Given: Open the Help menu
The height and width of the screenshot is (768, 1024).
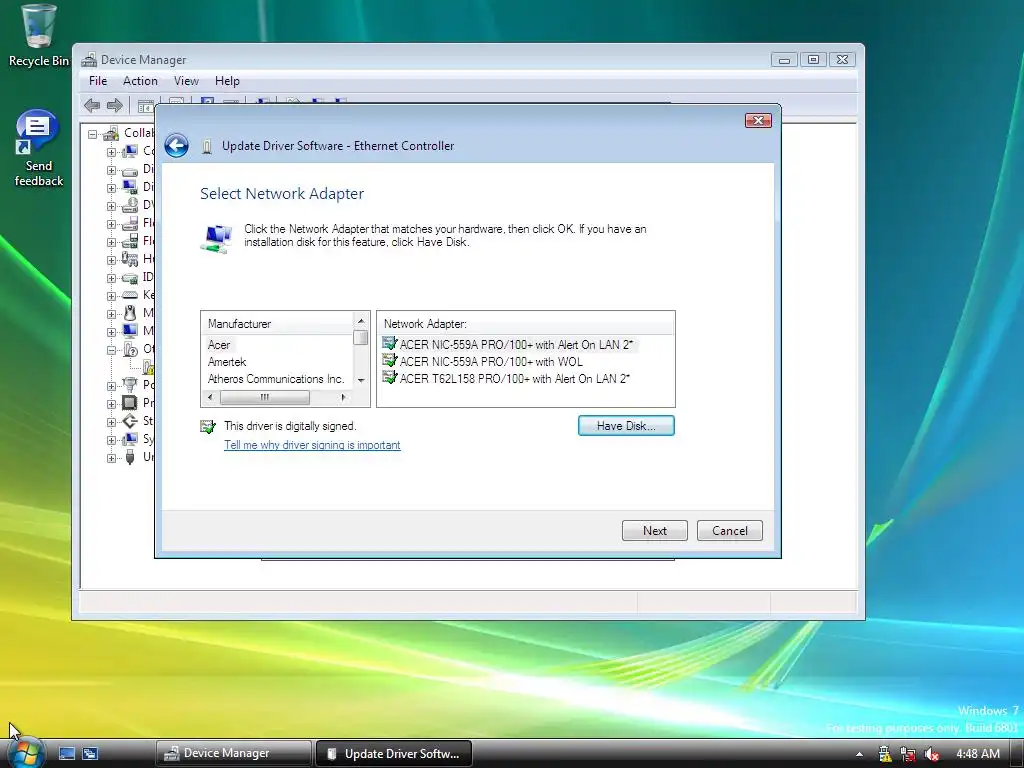Looking at the screenshot, I should pos(227,80).
